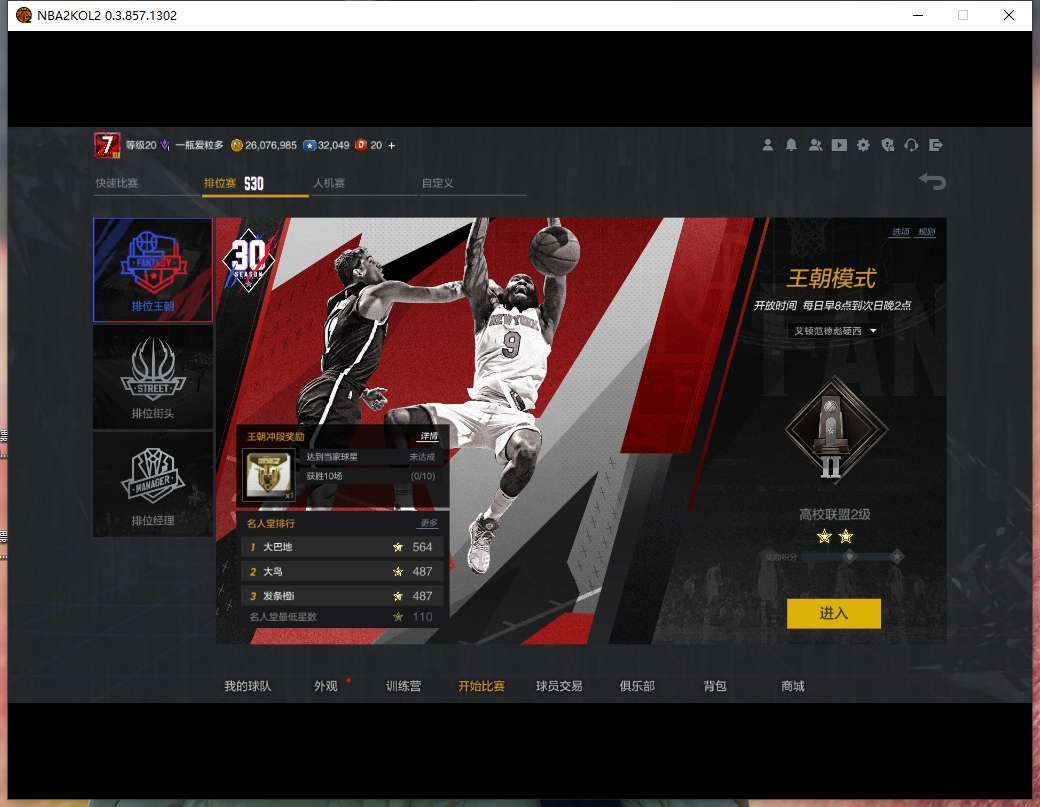The image size is (1040, 807).
Task: Select 排位街头 Street mode card
Action: 153,377
